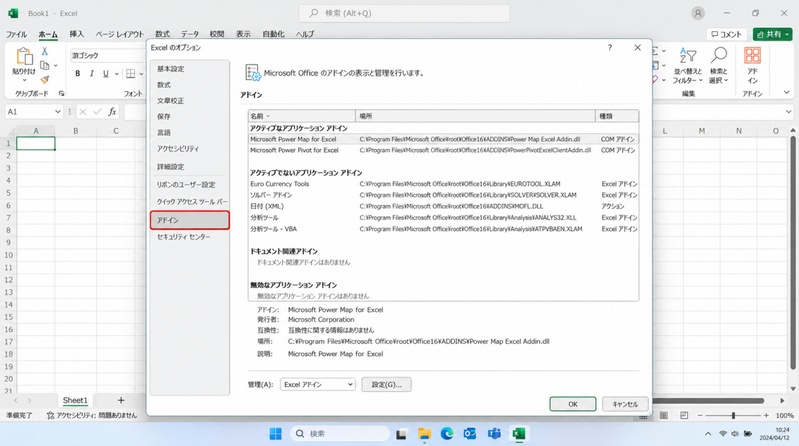Expand the underline style dropdown arrow

click(x=116, y=74)
